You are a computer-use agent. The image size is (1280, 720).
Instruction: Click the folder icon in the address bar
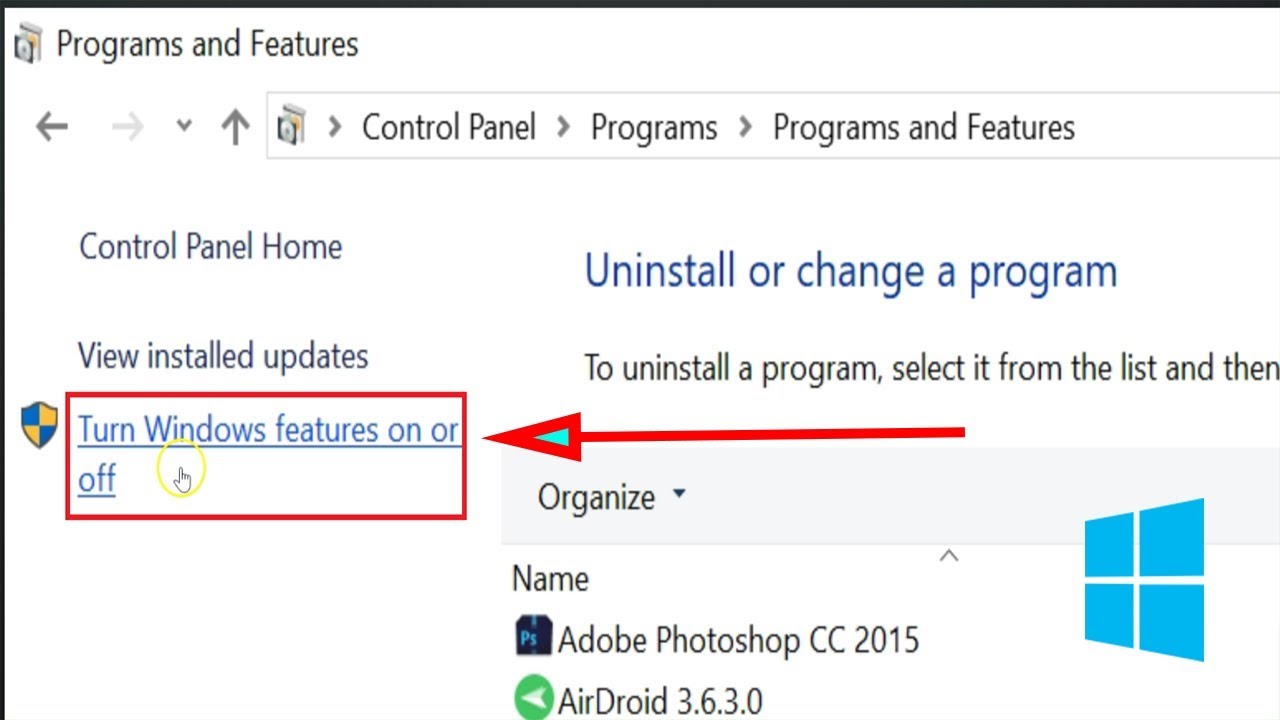point(291,127)
